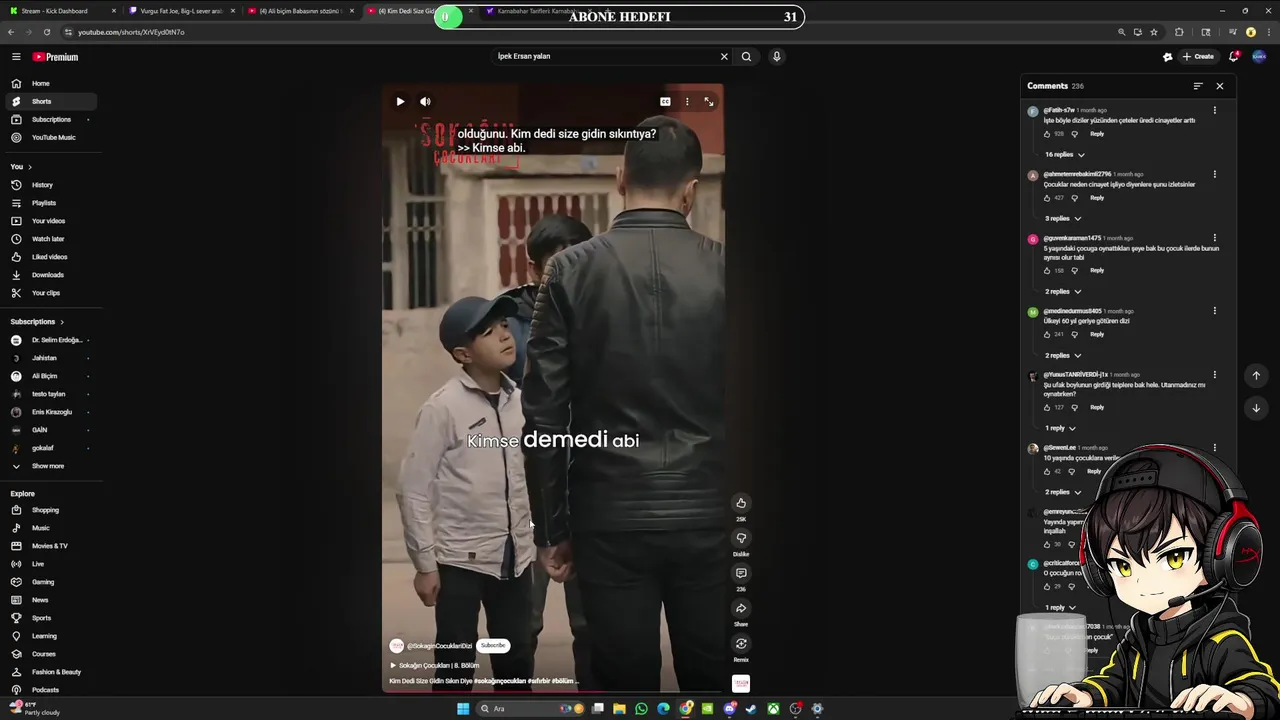
Task: Reply to Fatih-s7w's comment
Action: tap(1097, 134)
